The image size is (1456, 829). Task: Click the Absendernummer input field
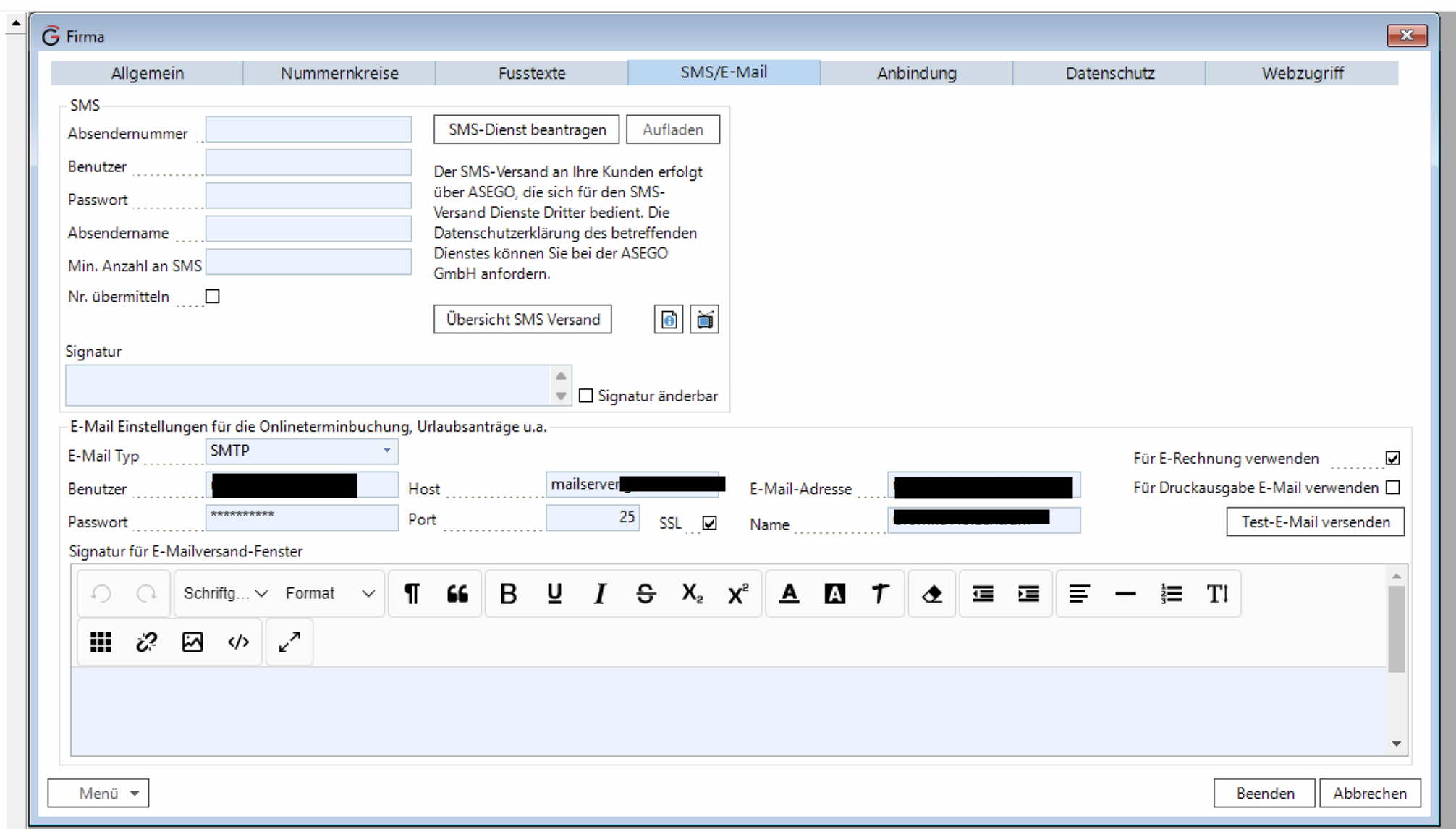[308, 130]
